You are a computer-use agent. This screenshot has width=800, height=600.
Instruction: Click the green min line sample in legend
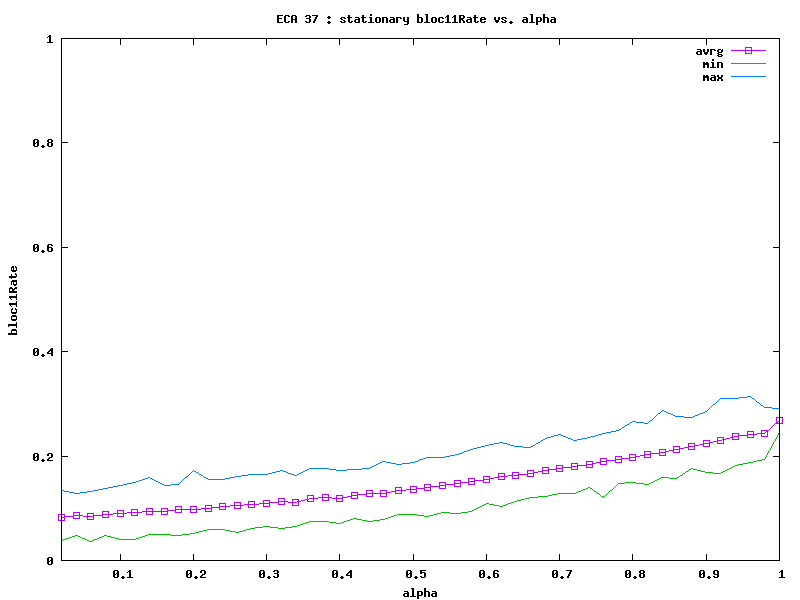tap(748, 63)
